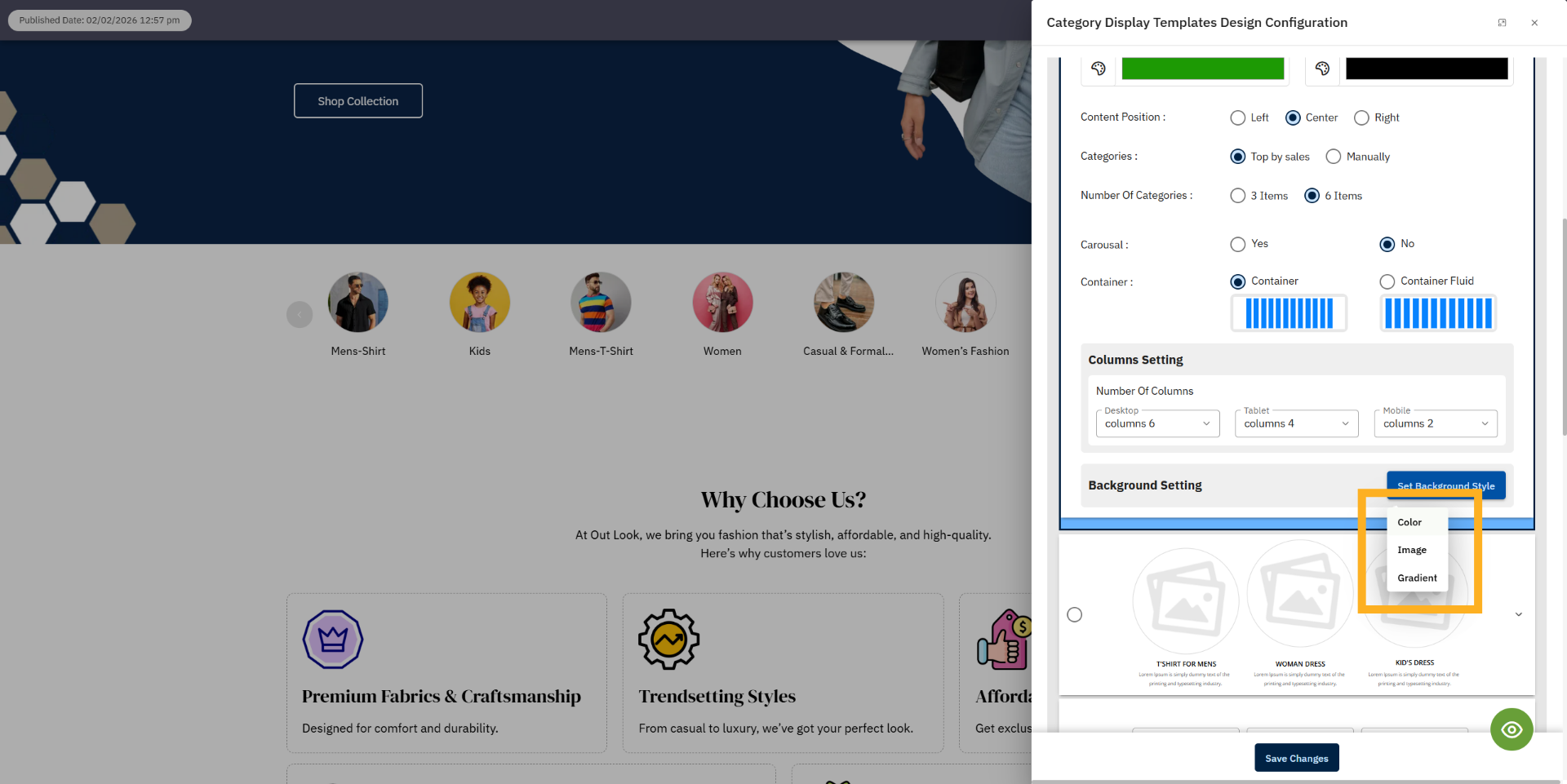This screenshot has width=1567, height=784.
Task: Select the Kids category circle thumbnail
Action: (x=479, y=302)
